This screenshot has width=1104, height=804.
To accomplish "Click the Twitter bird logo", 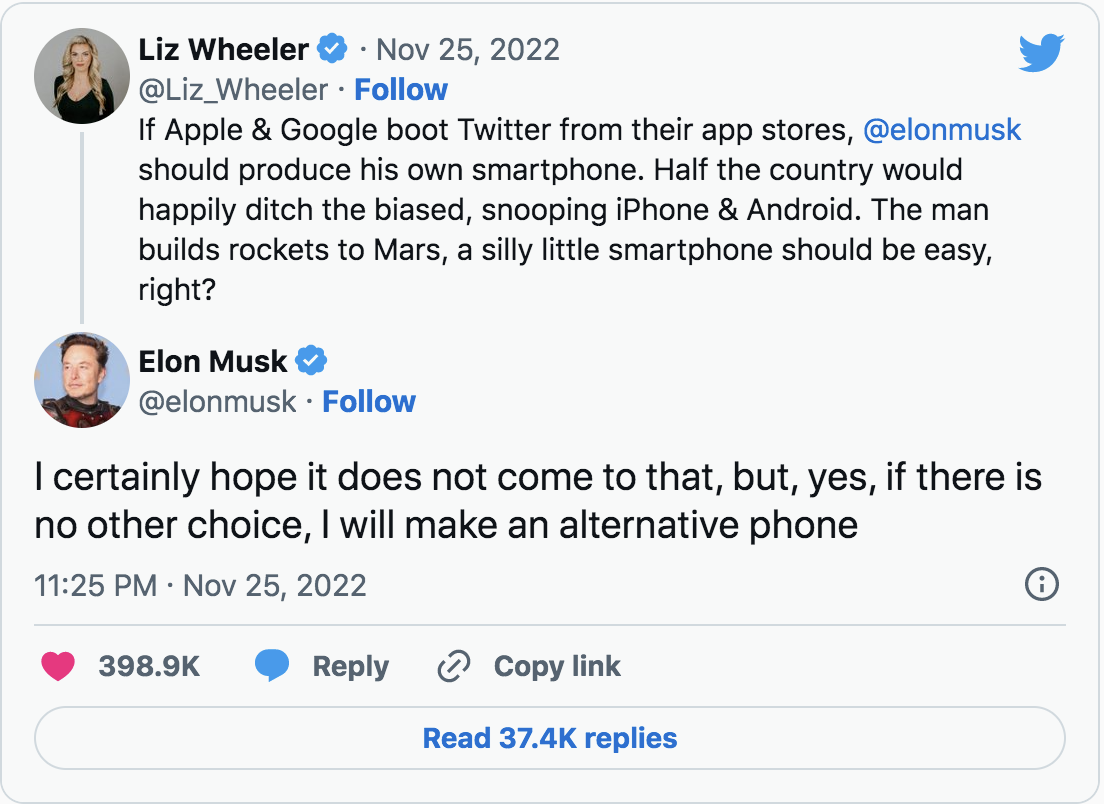I will pos(1042,52).
